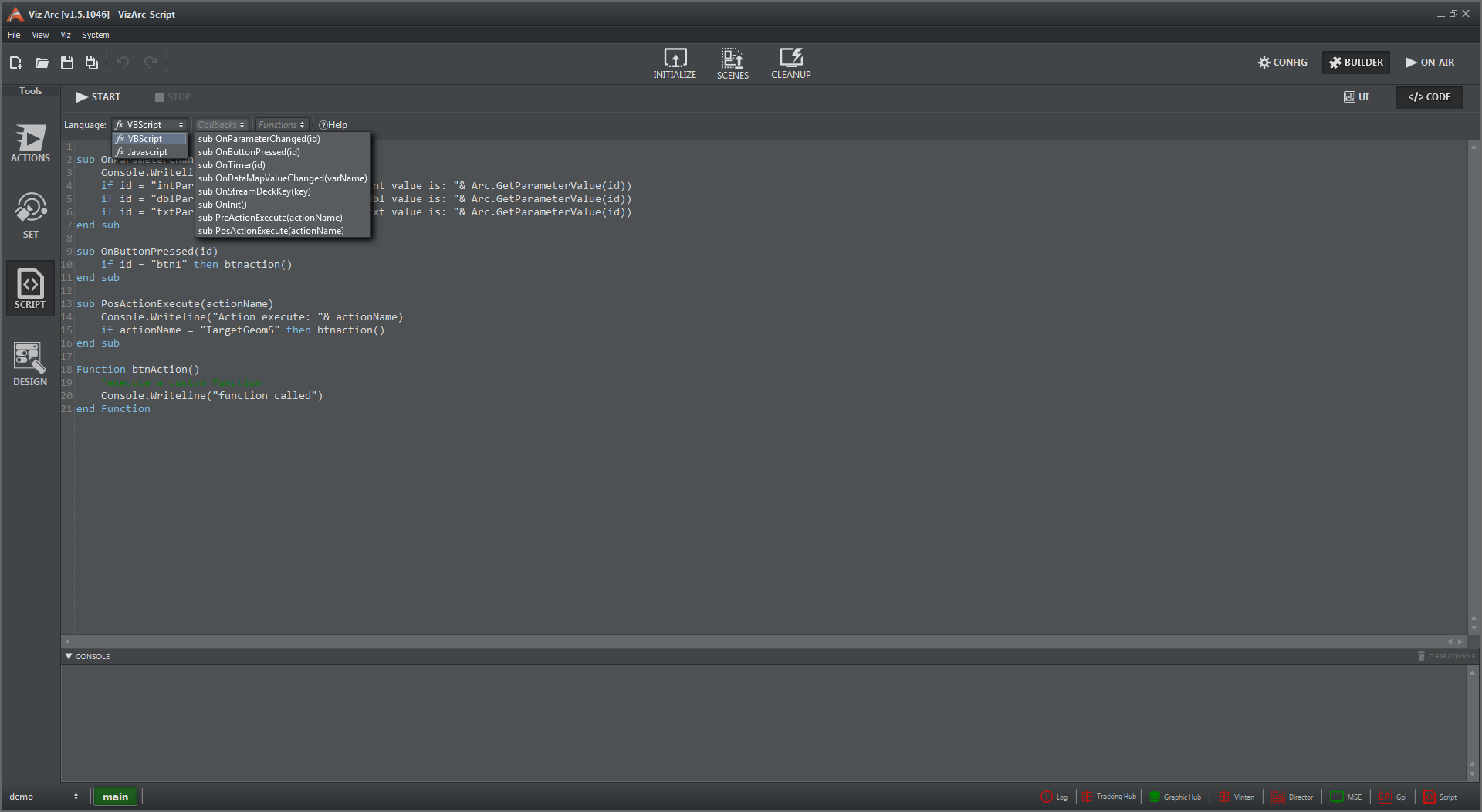Viewport: 1482px width, 812px height.
Task: Insert sub OnDataMapValueChanged(varName) callback
Action: coord(283,178)
